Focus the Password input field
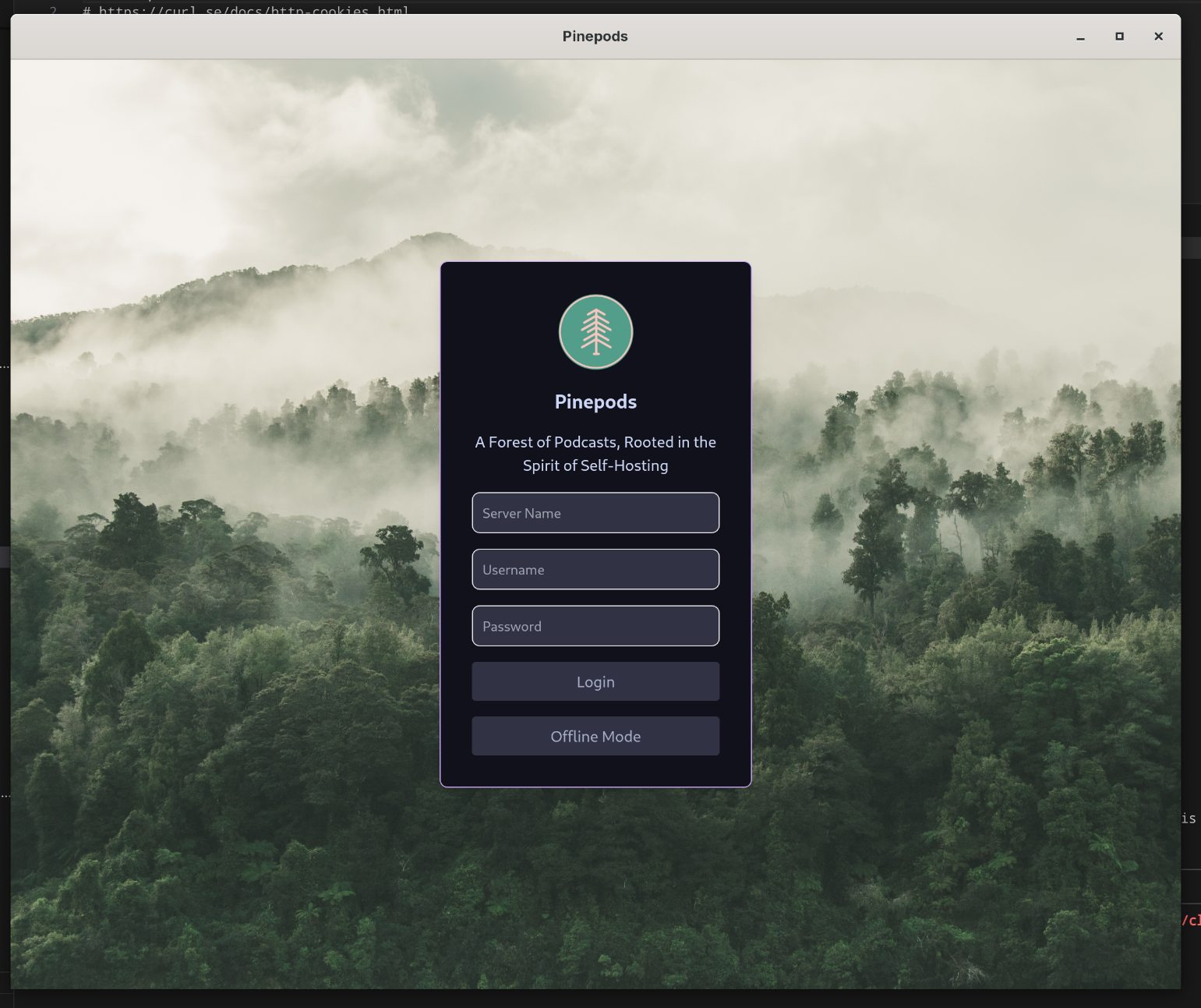1201x1008 pixels. (595, 626)
